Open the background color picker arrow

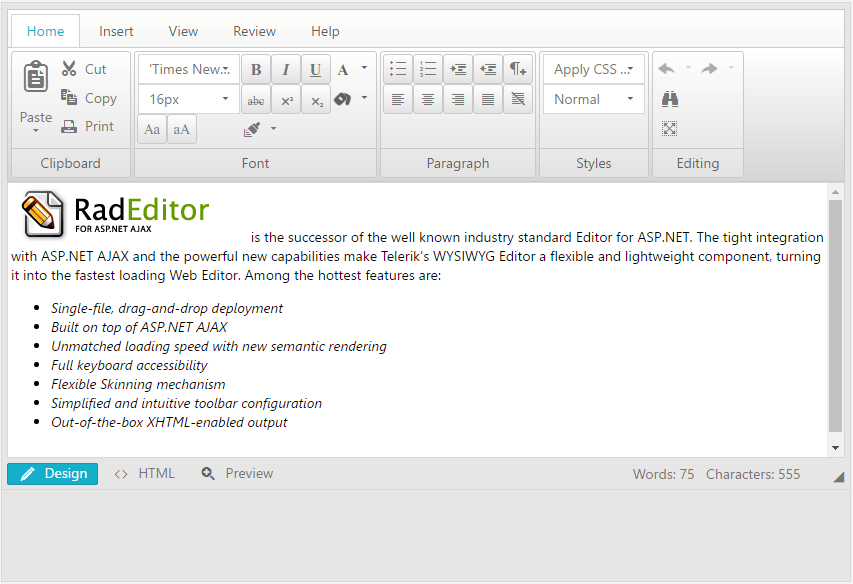tap(365, 98)
